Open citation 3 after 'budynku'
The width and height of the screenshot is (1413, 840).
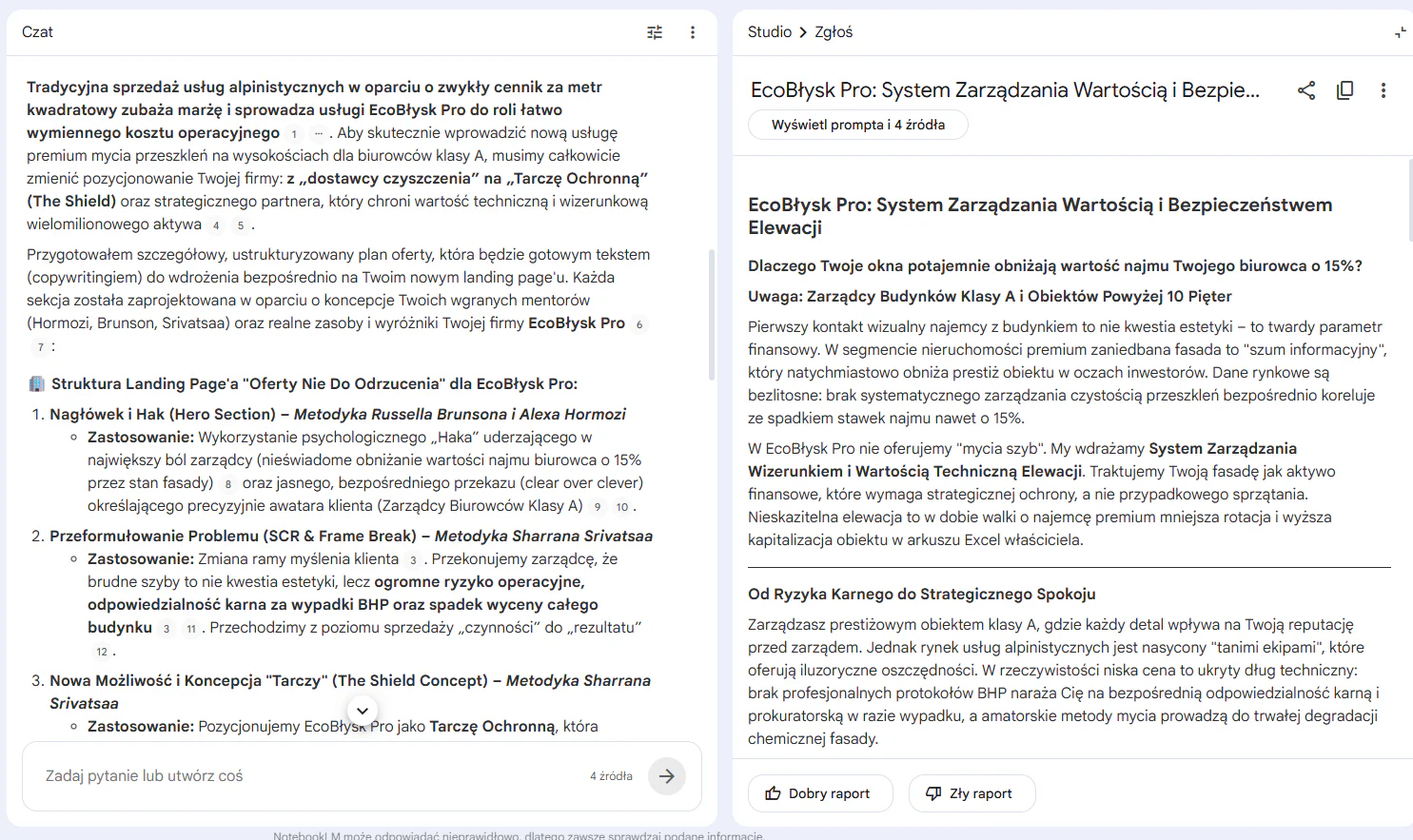tap(167, 629)
